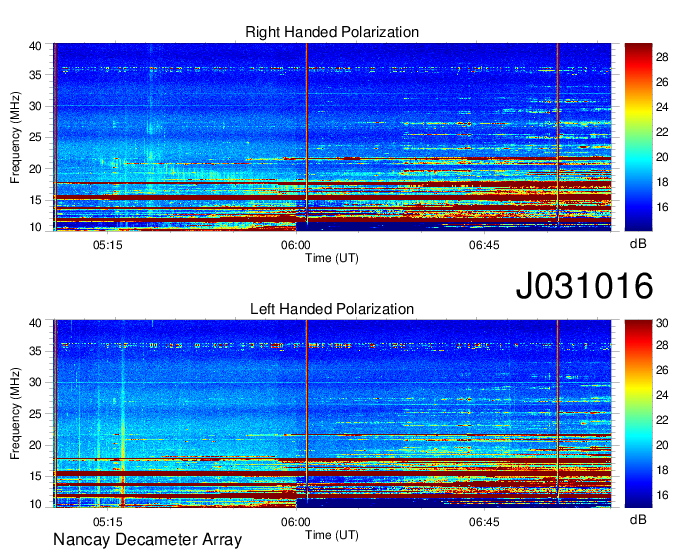The image size is (680, 552).
Task: Click the 06:45 time label under bottom plot
Action: 484,522
